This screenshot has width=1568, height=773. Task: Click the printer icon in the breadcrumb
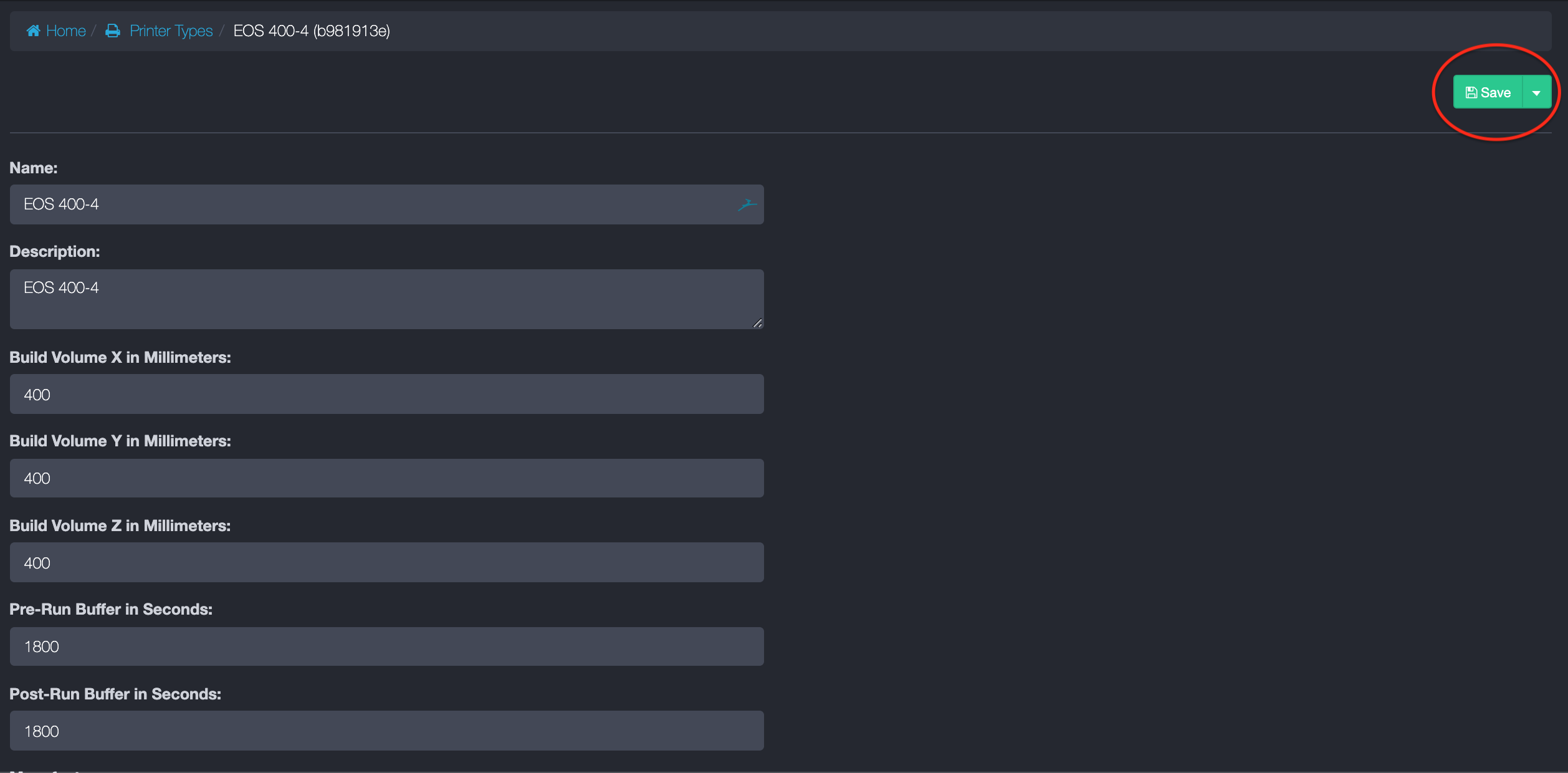point(113,31)
